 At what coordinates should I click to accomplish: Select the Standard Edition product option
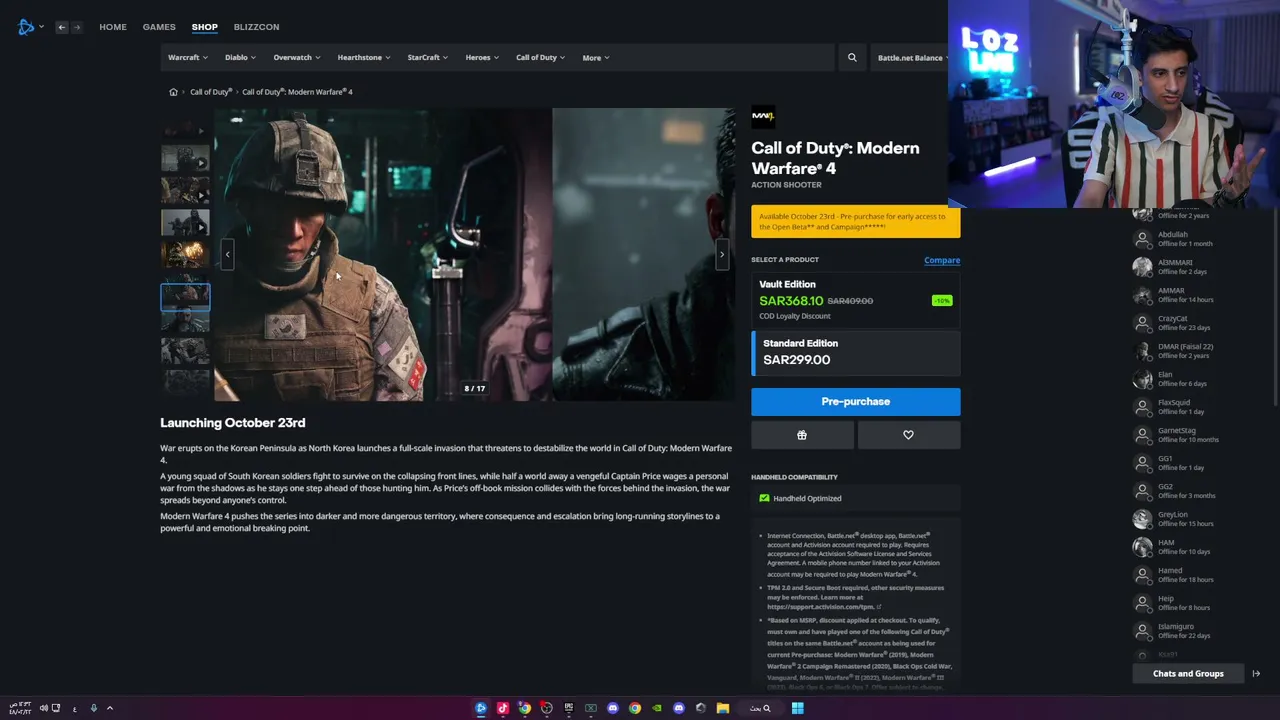pyautogui.click(x=856, y=353)
